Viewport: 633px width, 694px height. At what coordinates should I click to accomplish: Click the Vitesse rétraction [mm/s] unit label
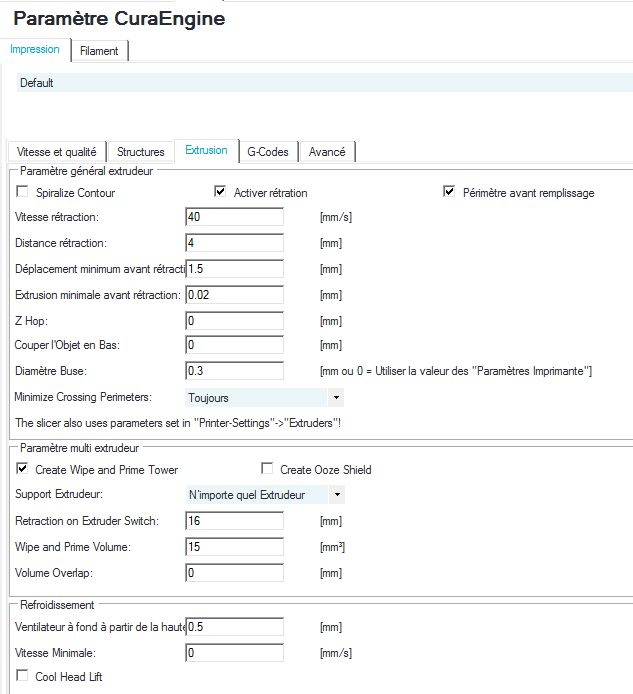click(x=336, y=217)
